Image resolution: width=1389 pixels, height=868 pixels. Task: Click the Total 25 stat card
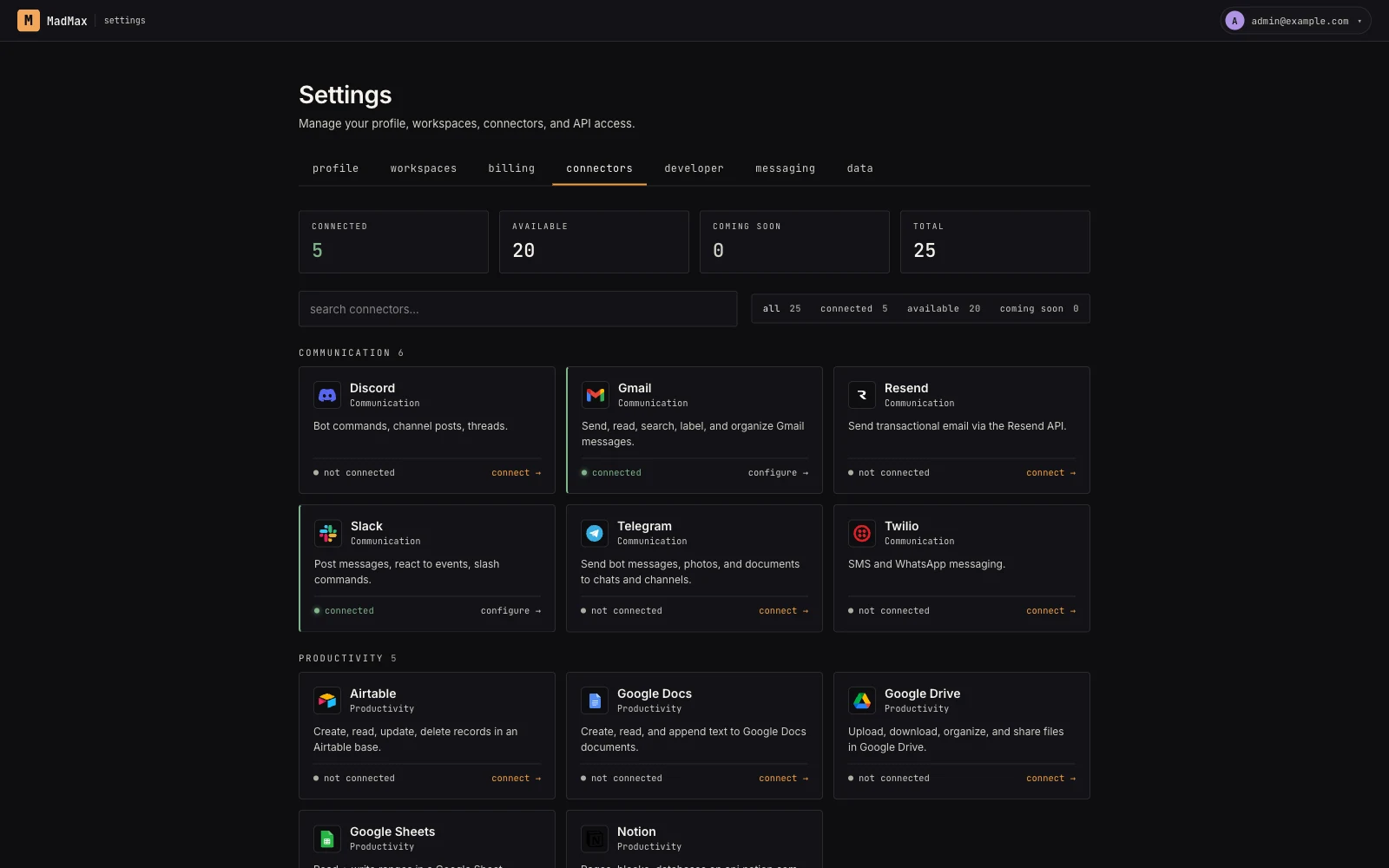[x=995, y=242]
